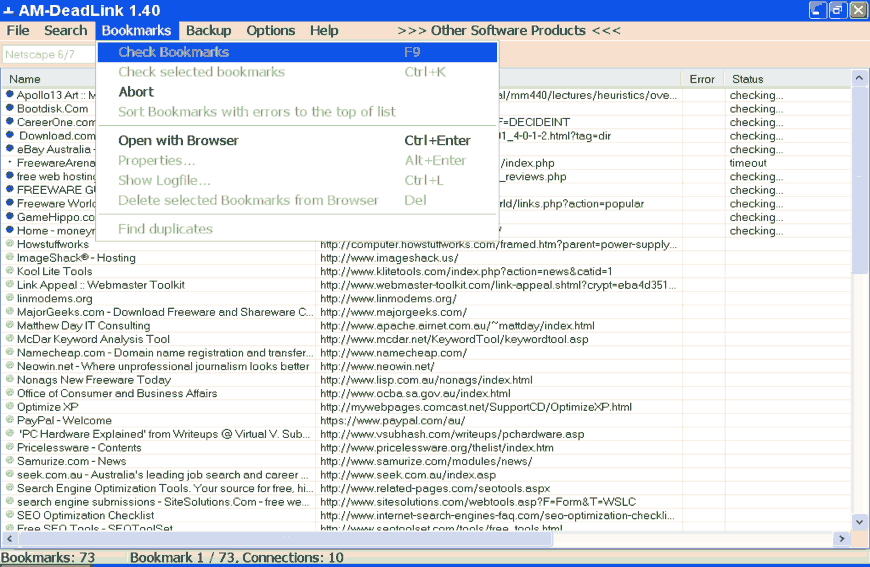Click the icon beside Samurize.com - News
The height and width of the screenshot is (567, 870).
[9, 460]
